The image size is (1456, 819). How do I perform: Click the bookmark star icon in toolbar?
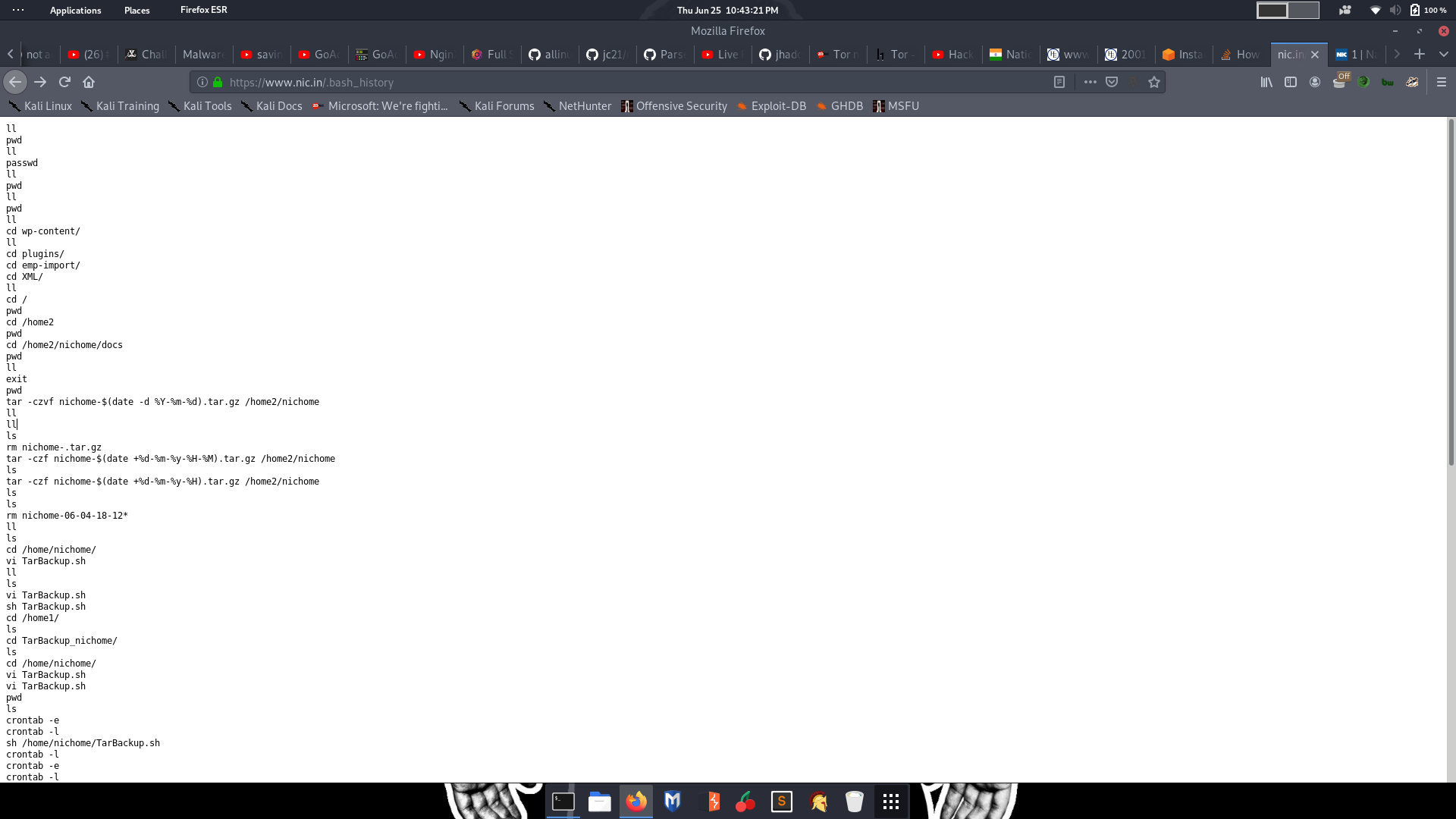point(1154,82)
